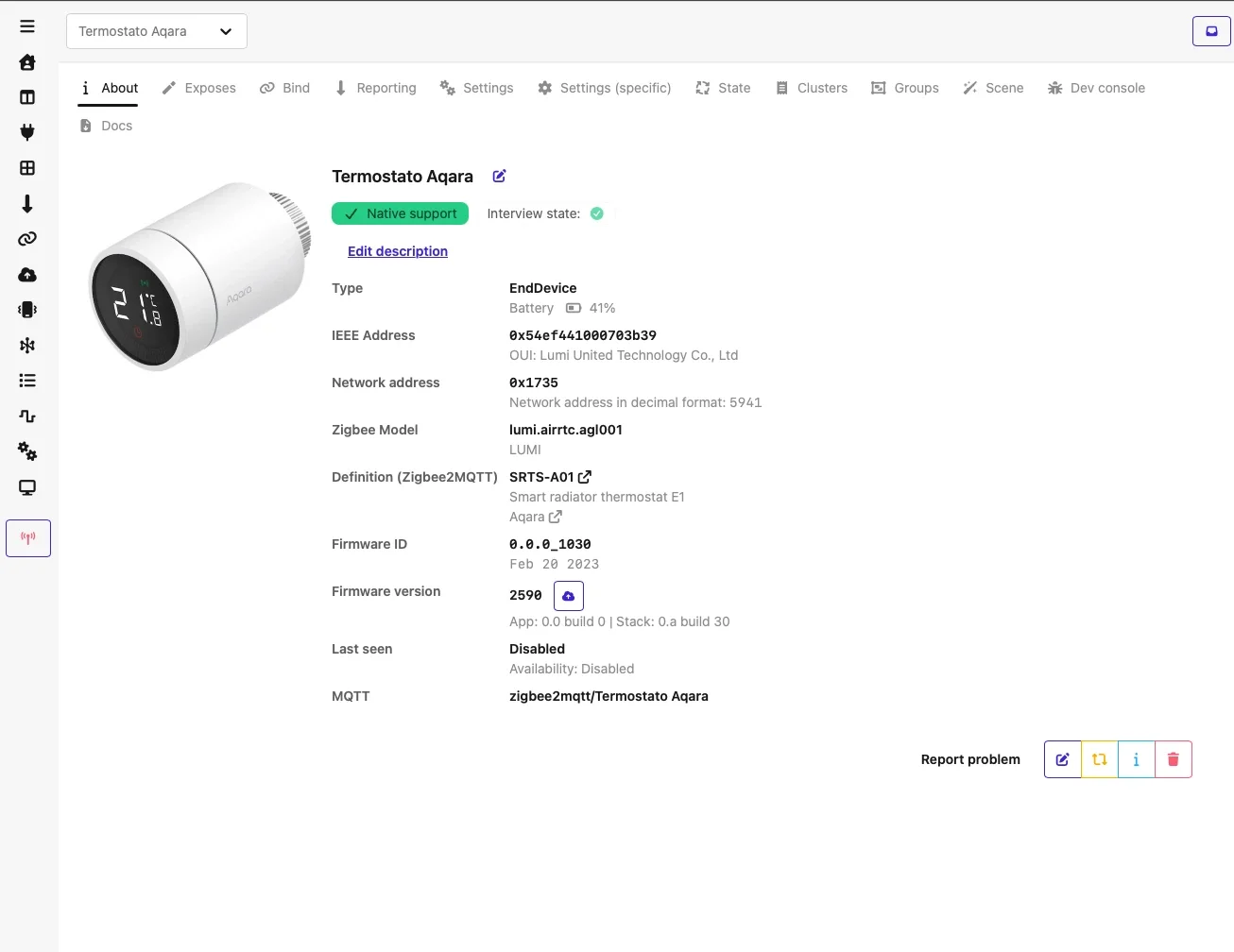Click the Edit description link
This screenshot has width=1234, height=952.
(x=398, y=251)
